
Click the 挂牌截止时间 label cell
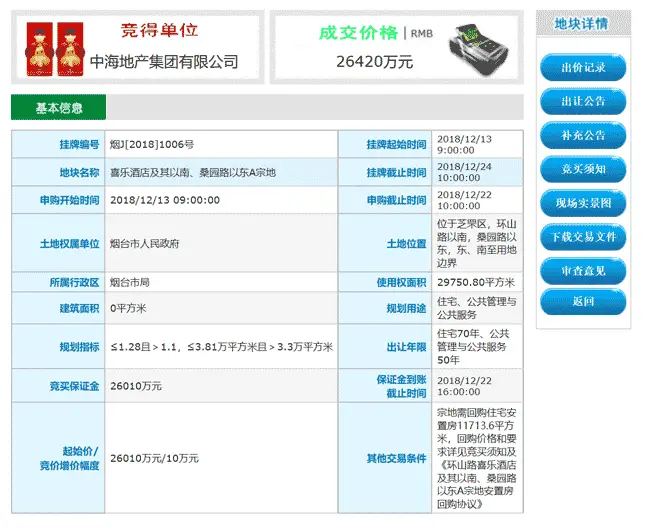click(385, 172)
